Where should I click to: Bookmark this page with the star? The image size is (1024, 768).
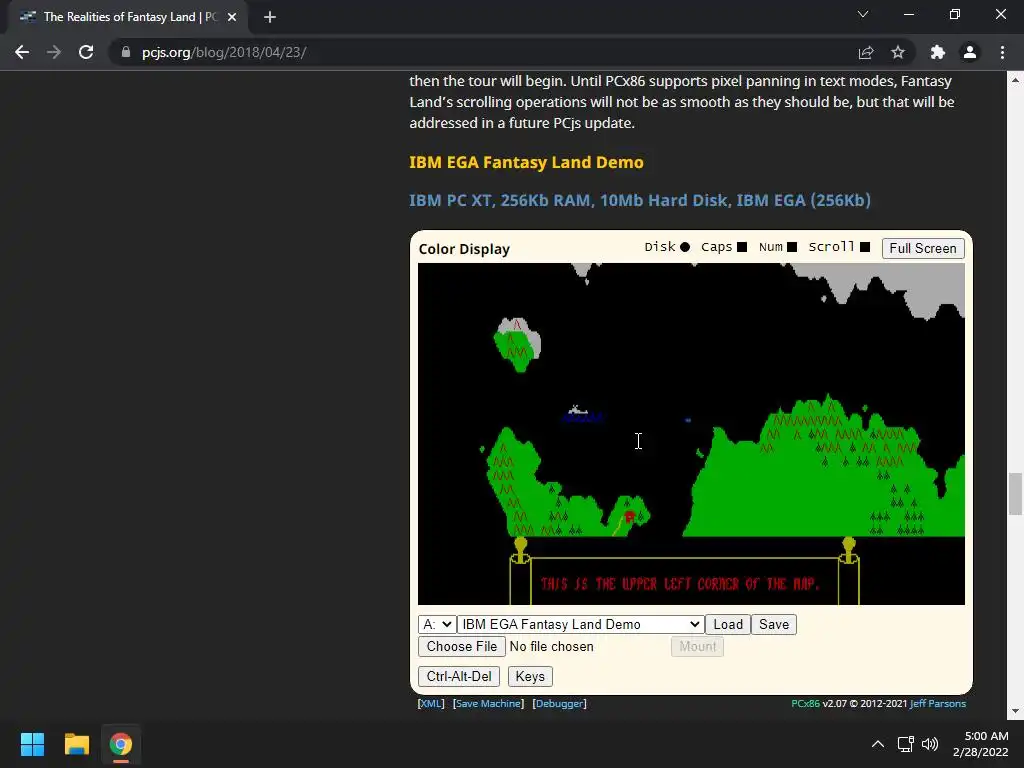coord(898,52)
